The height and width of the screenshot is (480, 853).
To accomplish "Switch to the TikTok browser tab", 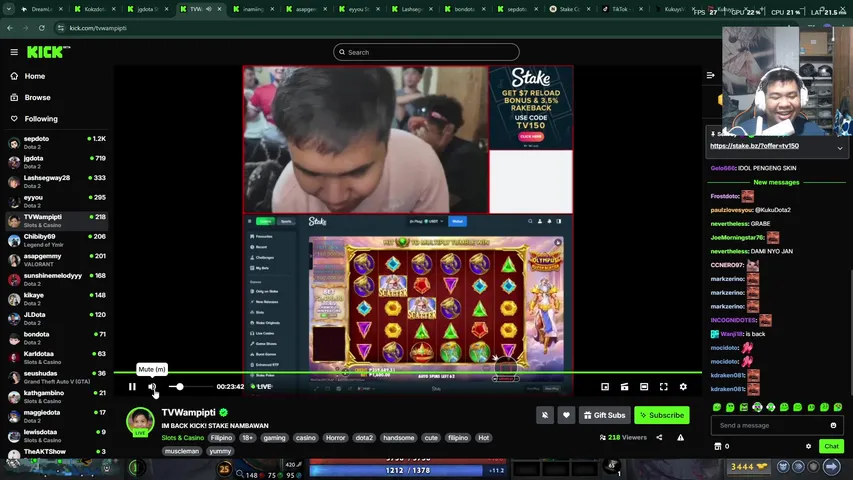I will pyautogui.click(x=622, y=9).
